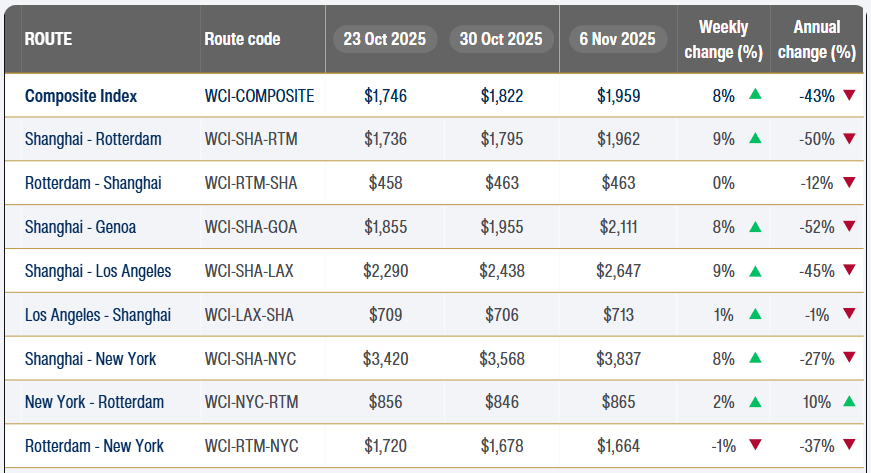Click green annual arrow for New York - Rotterdam

[x=849, y=401]
